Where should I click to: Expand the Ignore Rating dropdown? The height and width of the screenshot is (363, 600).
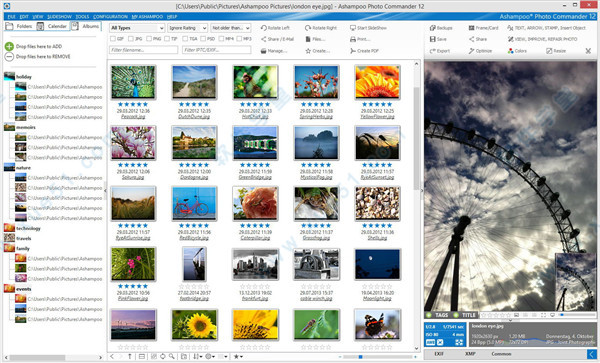pos(188,28)
